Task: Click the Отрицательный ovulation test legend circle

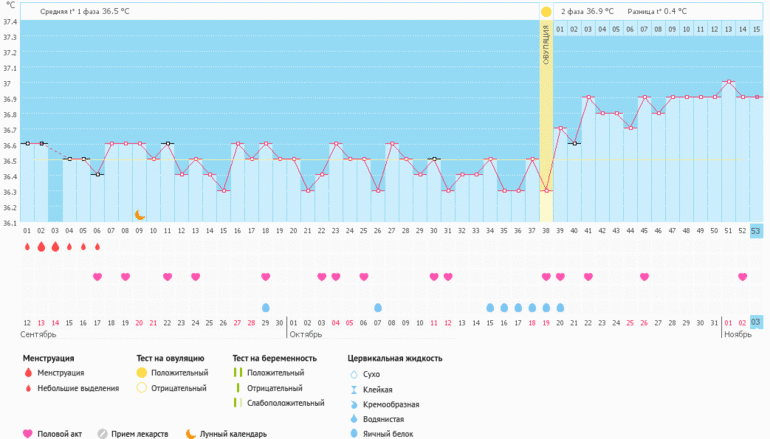Action: pyautogui.click(x=142, y=388)
